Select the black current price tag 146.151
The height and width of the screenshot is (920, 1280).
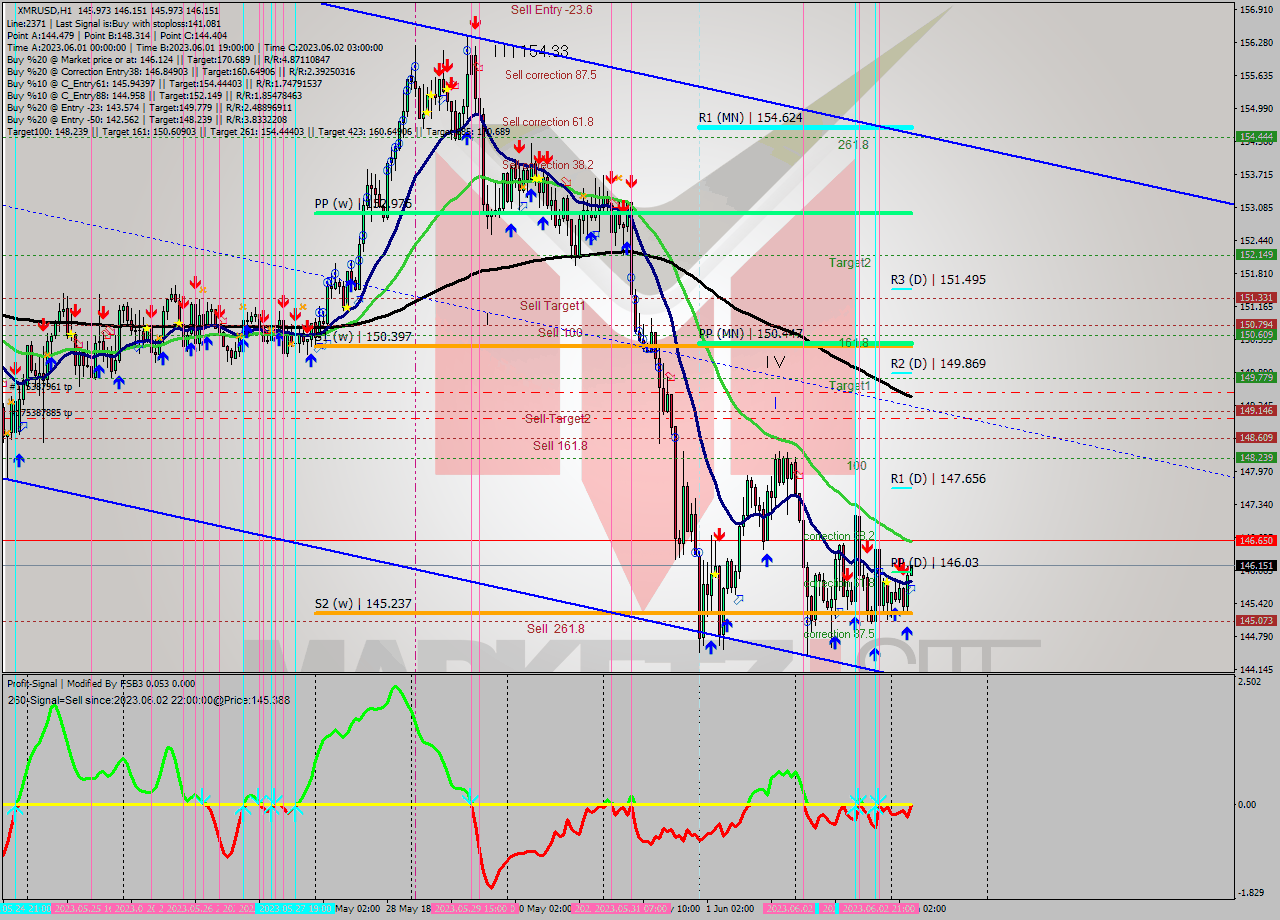[x=1256, y=565]
